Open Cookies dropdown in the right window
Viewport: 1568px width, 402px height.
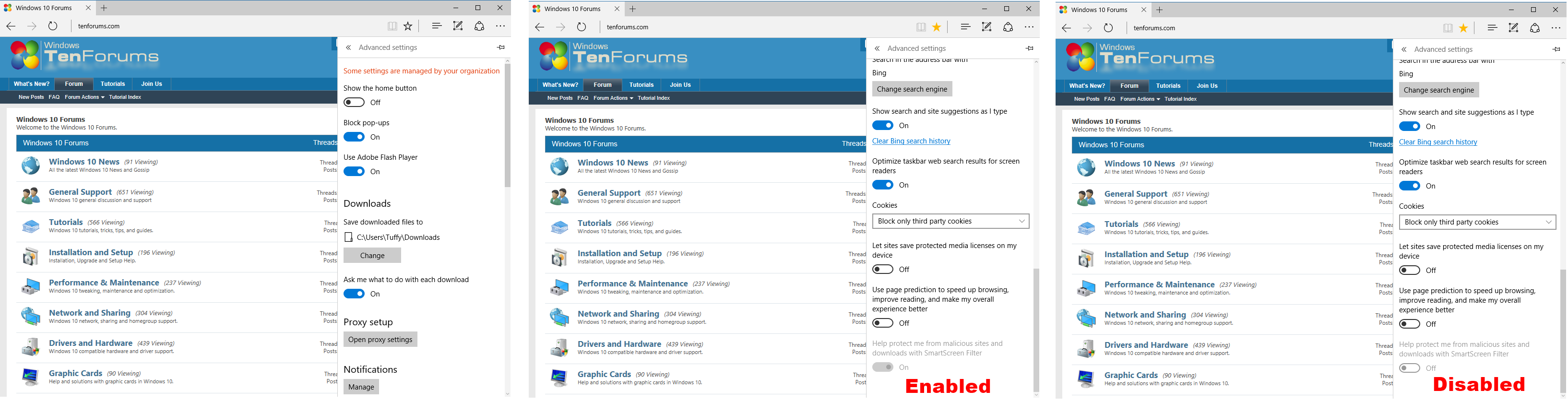click(1477, 223)
